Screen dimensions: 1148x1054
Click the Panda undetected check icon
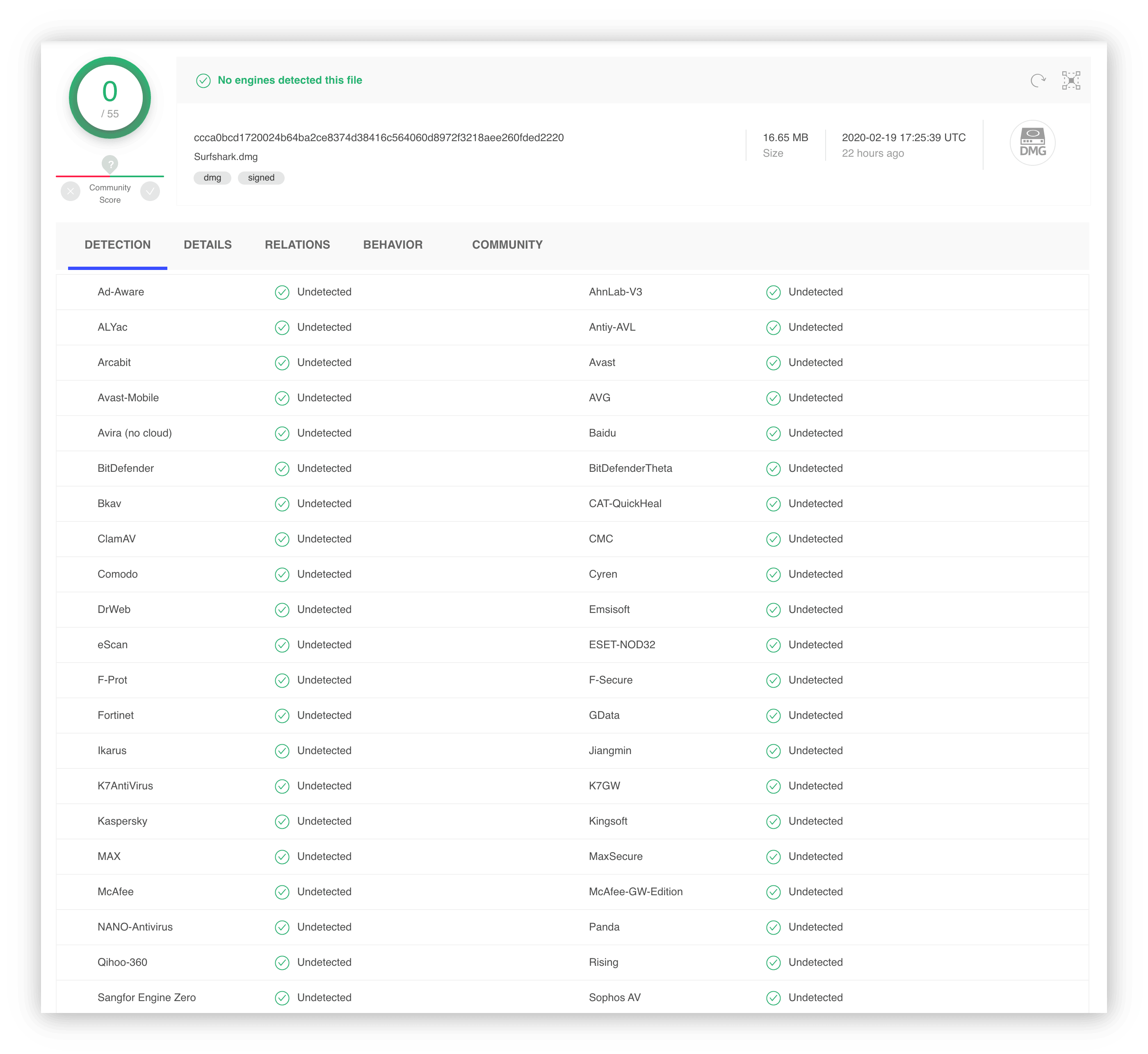(773, 927)
